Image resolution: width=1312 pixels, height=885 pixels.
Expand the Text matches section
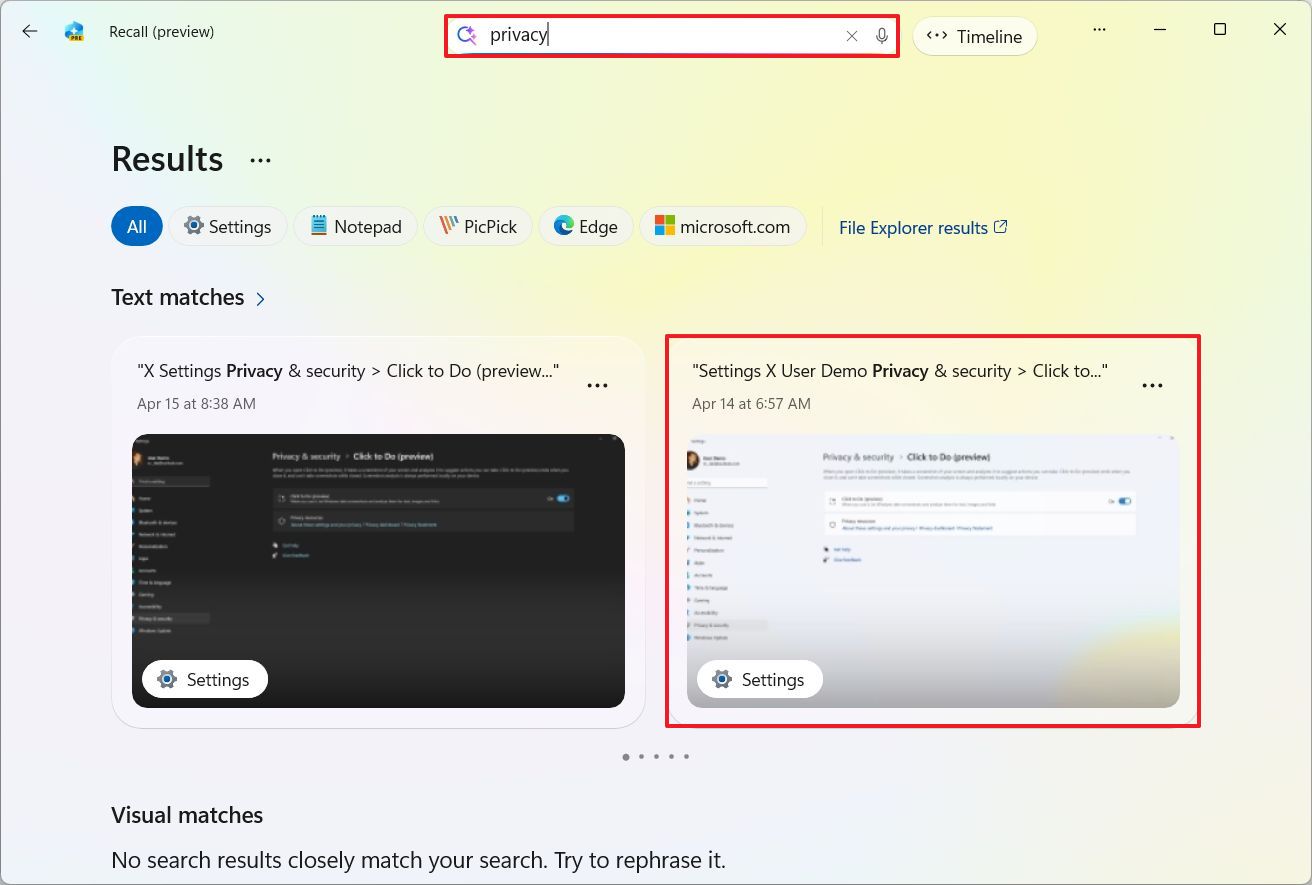click(260, 298)
